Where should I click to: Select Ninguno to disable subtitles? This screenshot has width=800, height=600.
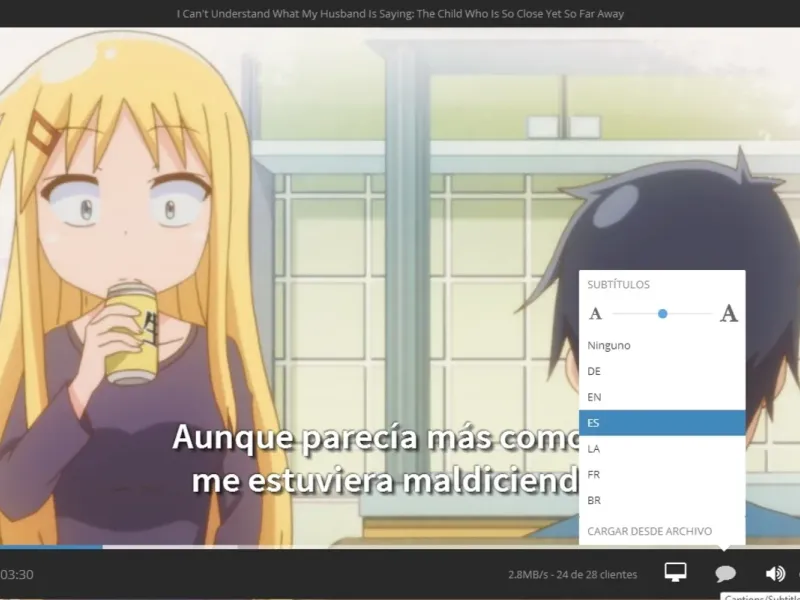click(x=662, y=345)
